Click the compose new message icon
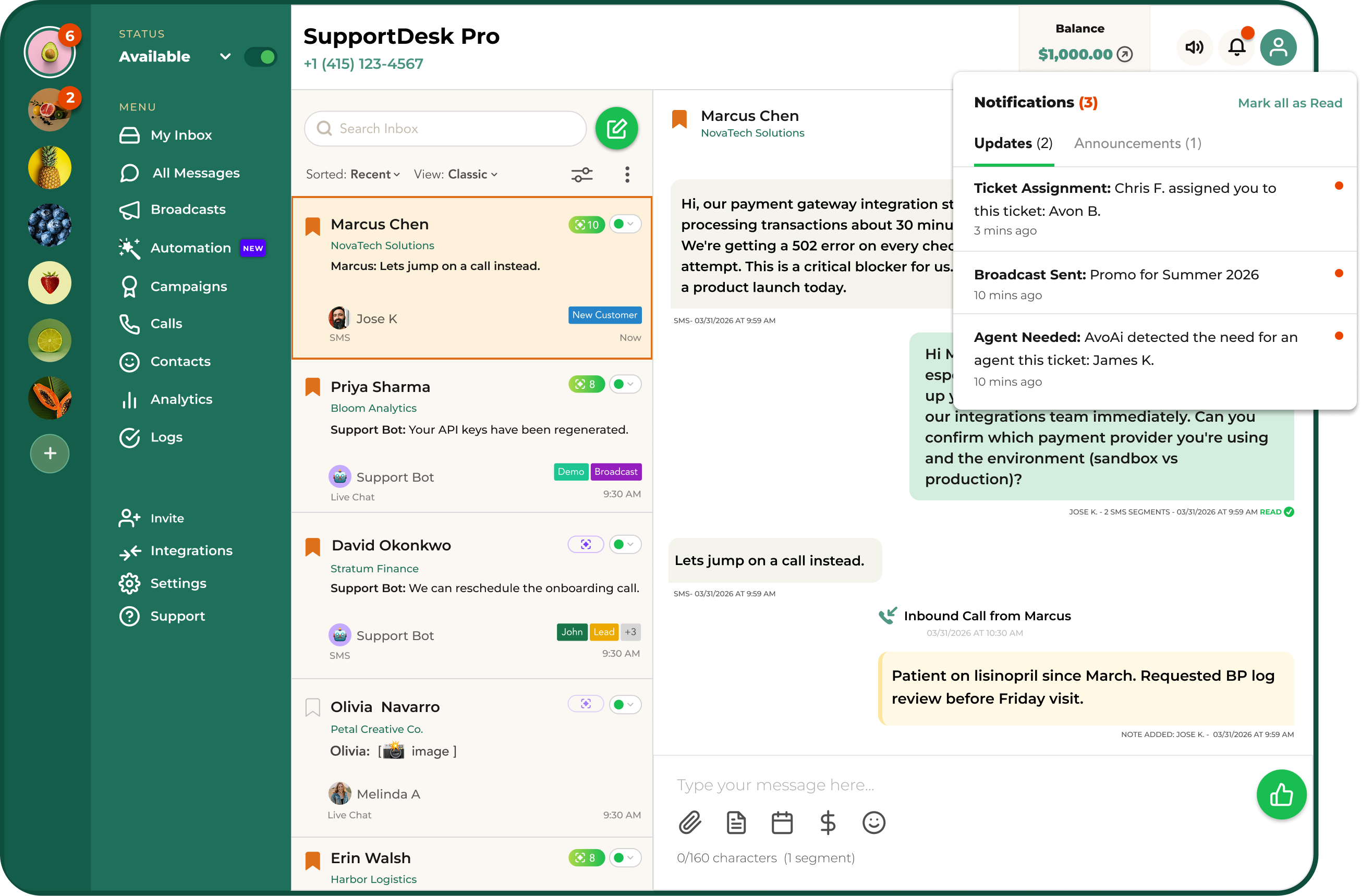 coord(616,129)
